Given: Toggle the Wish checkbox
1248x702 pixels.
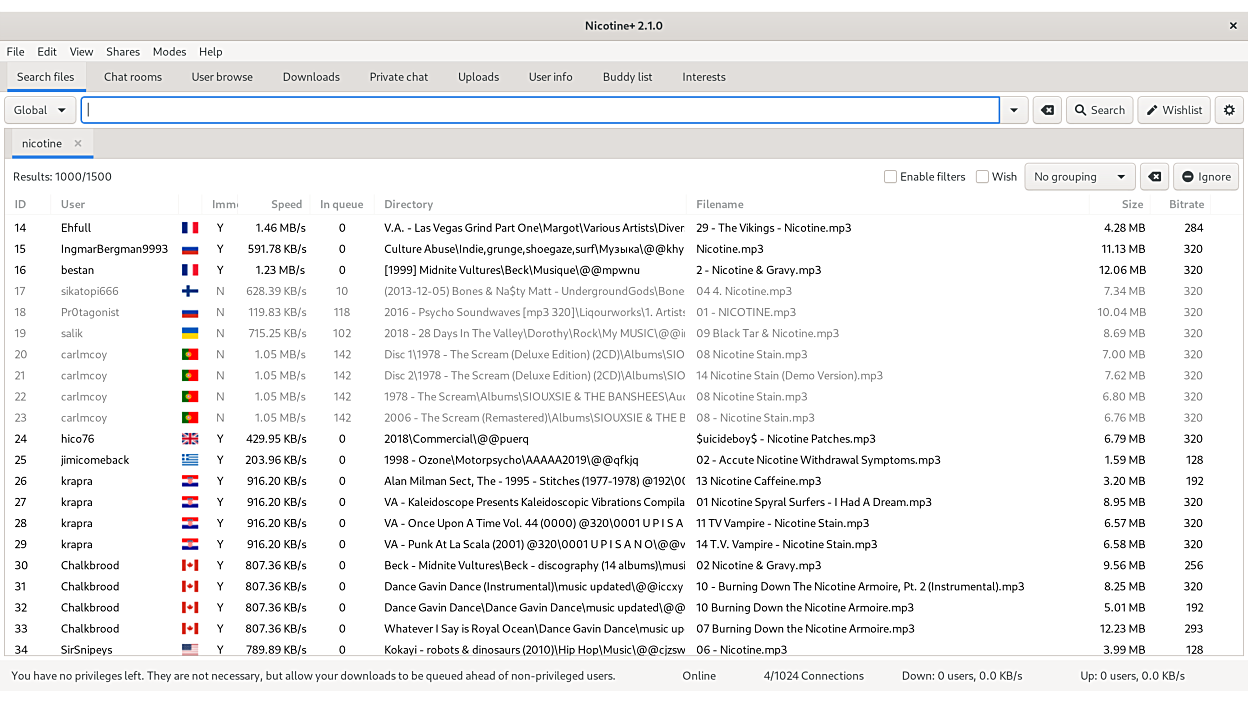Looking at the screenshot, I should pos(982,177).
